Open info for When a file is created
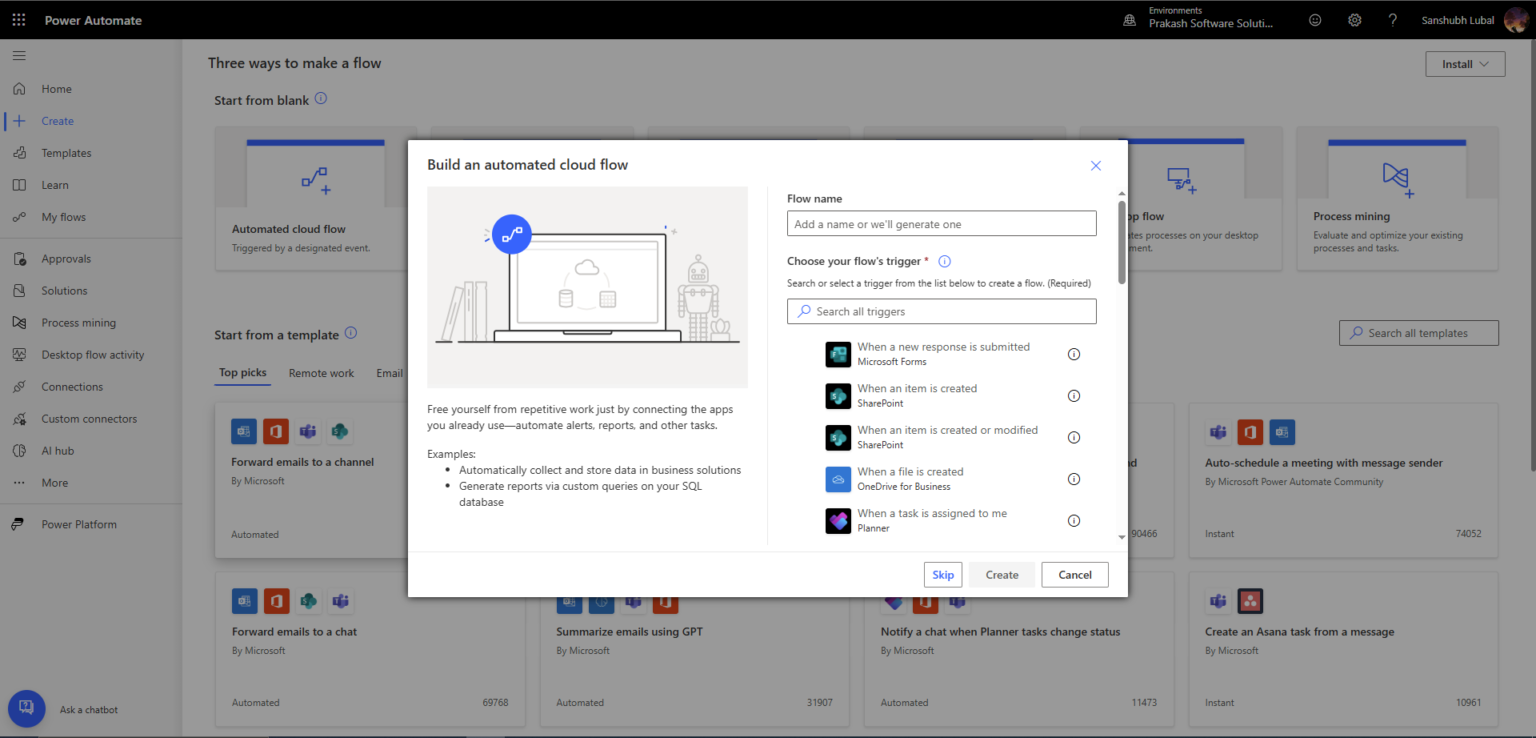1536x738 pixels. pos(1074,479)
